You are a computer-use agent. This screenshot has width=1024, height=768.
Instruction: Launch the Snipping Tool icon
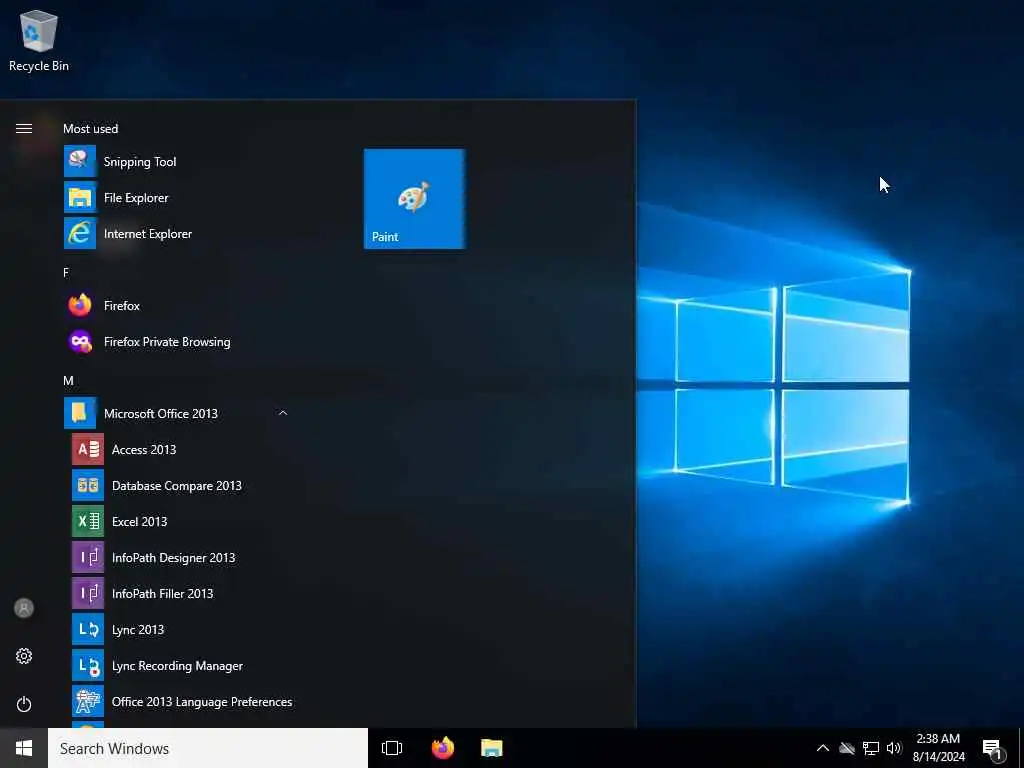pos(80,161)
